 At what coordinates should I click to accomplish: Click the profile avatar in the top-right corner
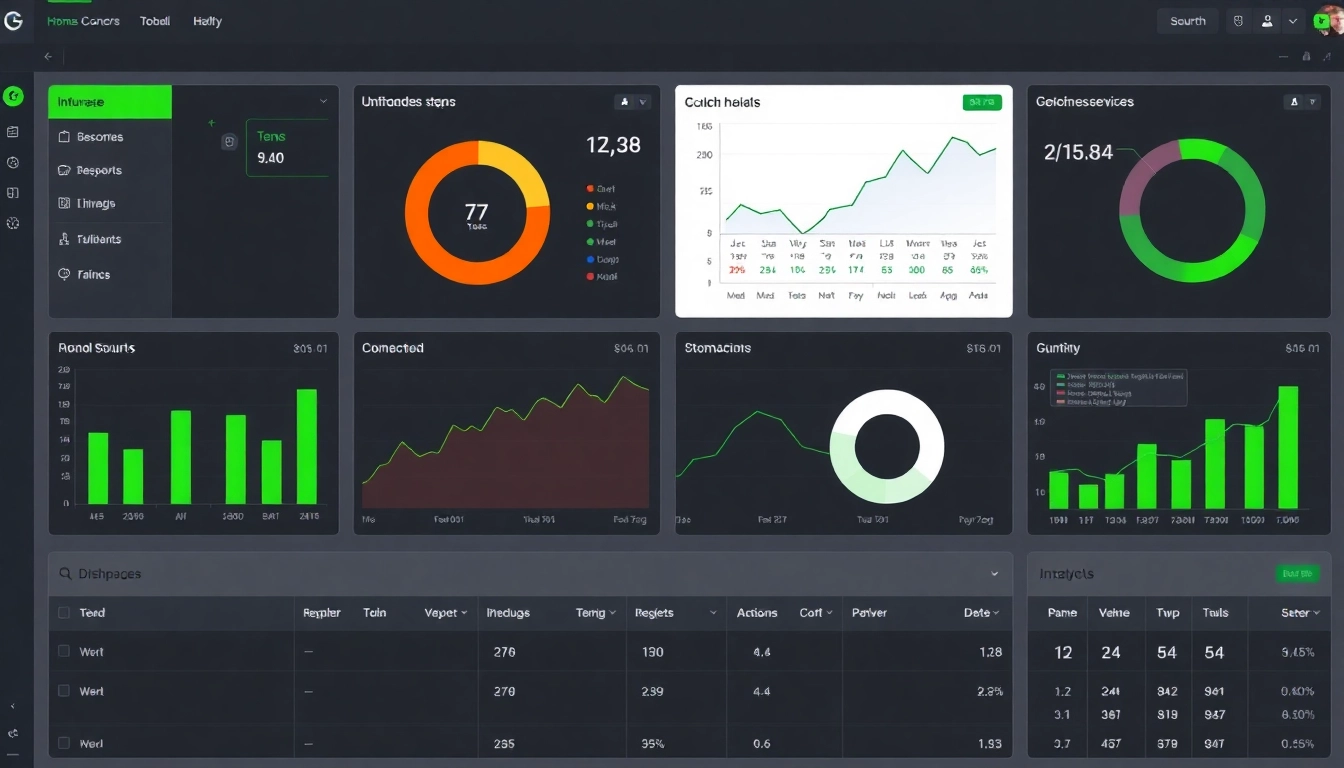(1323, 20)
